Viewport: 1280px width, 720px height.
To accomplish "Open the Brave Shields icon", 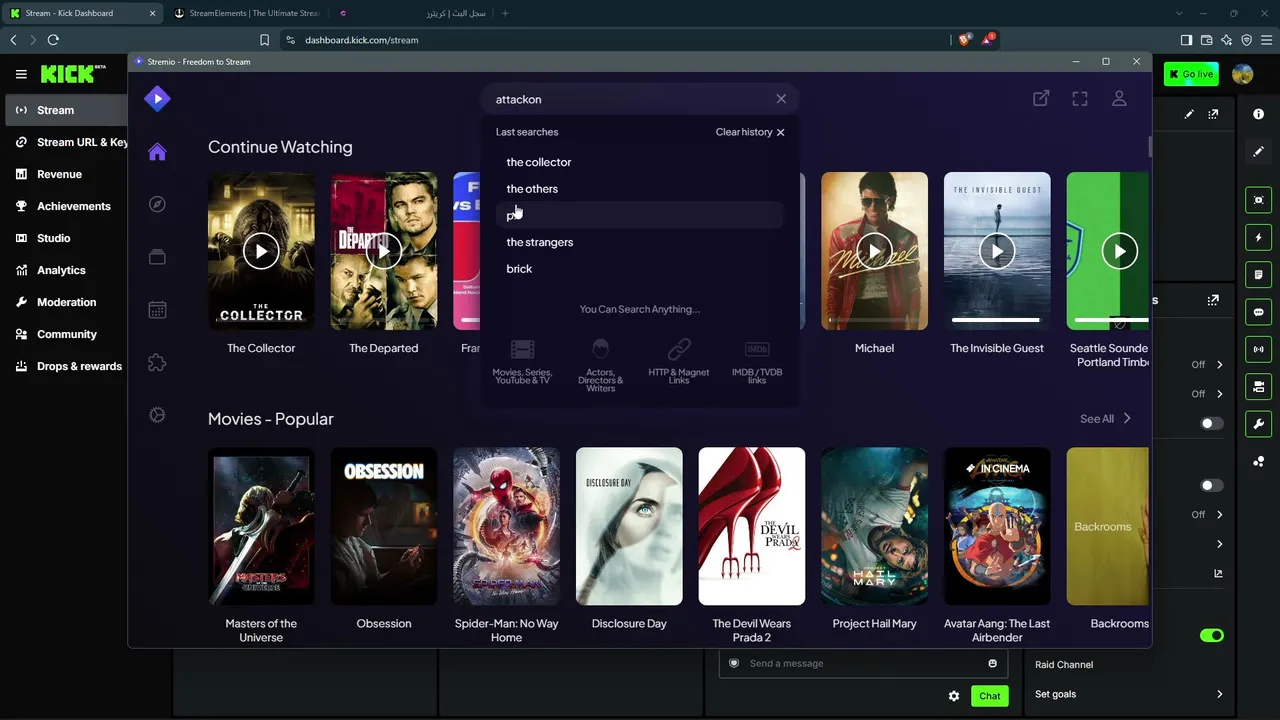I will click(964, 40).
